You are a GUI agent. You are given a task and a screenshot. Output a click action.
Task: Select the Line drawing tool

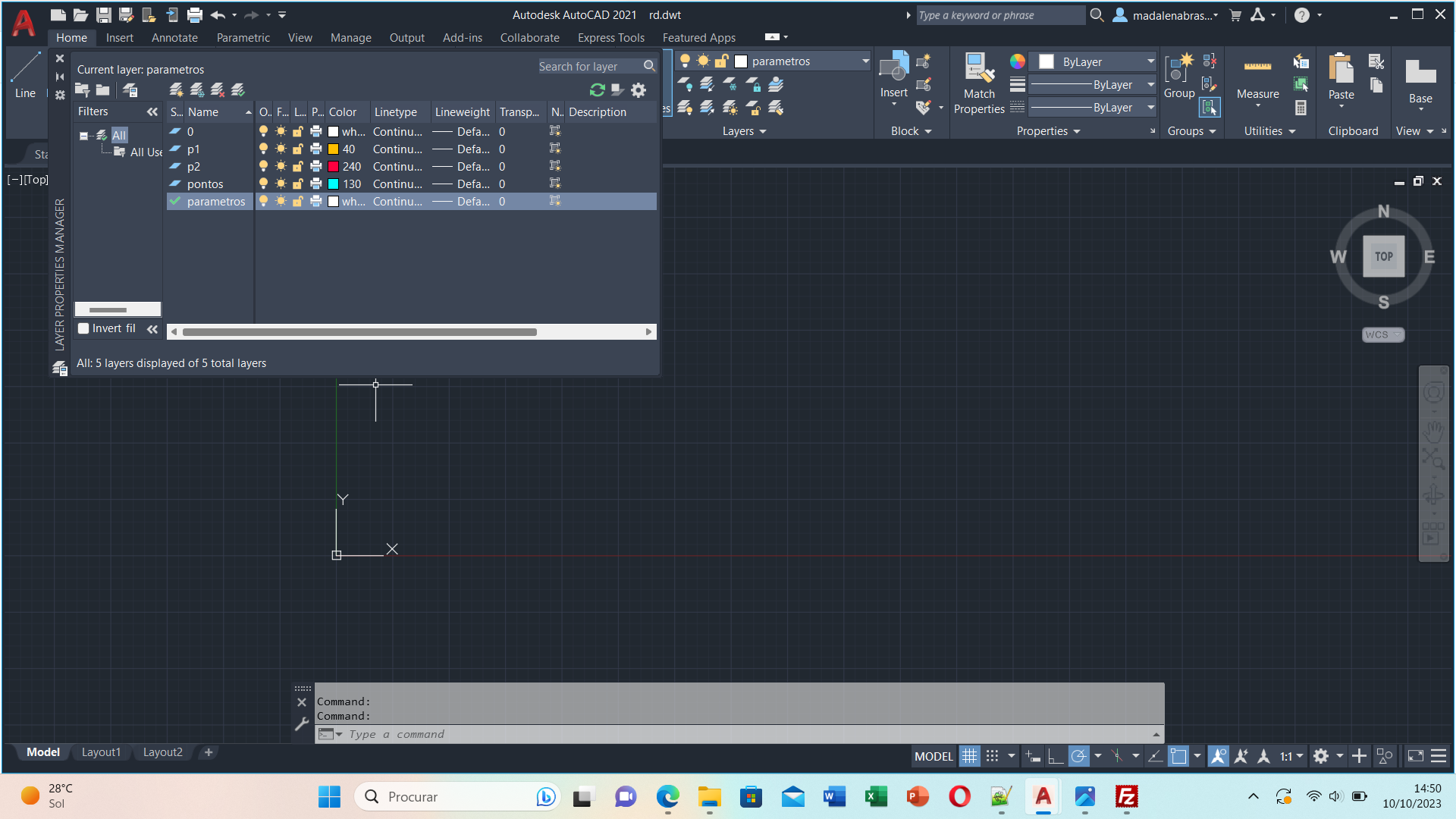tap(25, 76)
